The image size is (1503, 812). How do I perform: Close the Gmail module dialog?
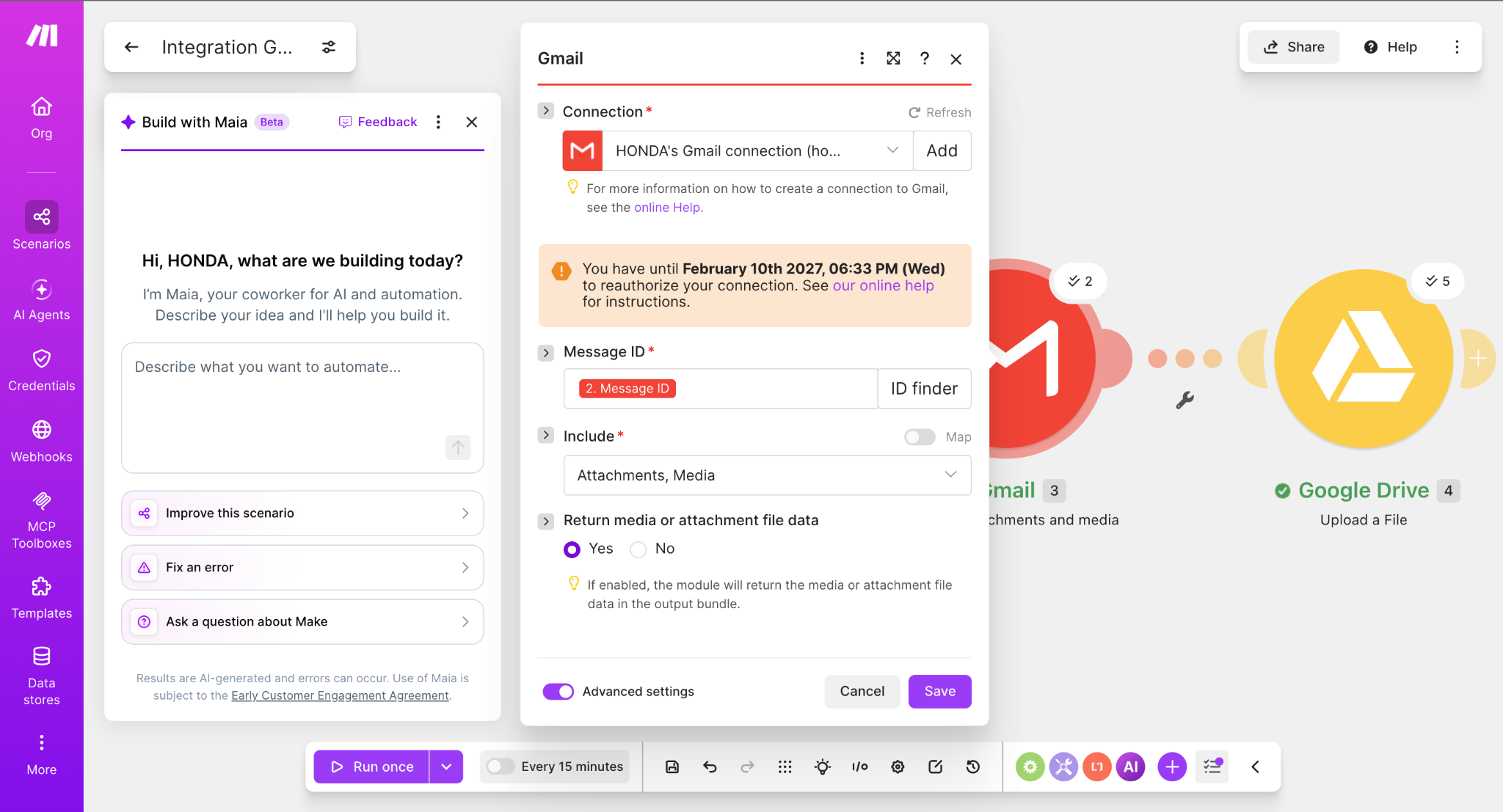point(956,59)
